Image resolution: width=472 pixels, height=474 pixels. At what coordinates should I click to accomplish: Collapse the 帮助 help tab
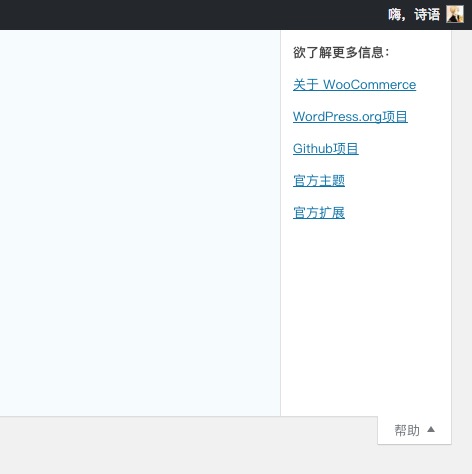click(414, 430)
